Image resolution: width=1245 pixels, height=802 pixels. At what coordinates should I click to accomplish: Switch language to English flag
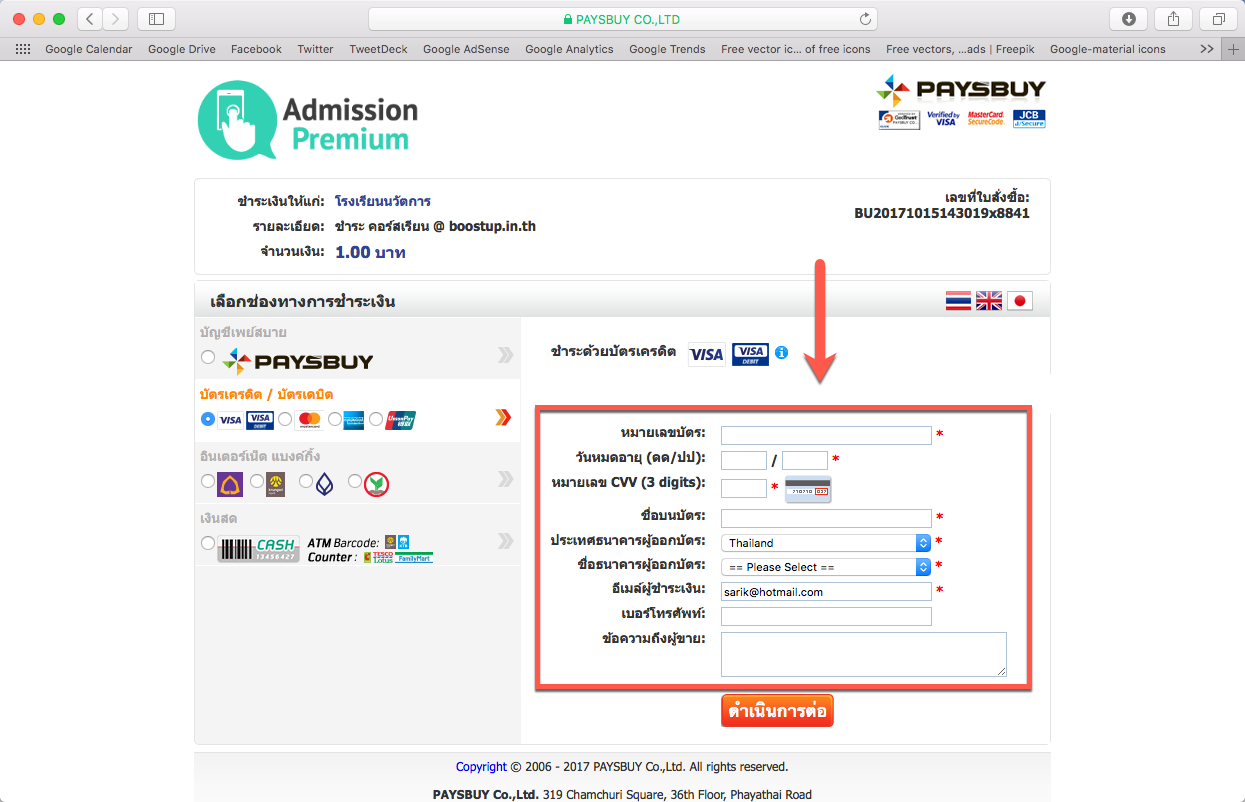tap(989, 301)
